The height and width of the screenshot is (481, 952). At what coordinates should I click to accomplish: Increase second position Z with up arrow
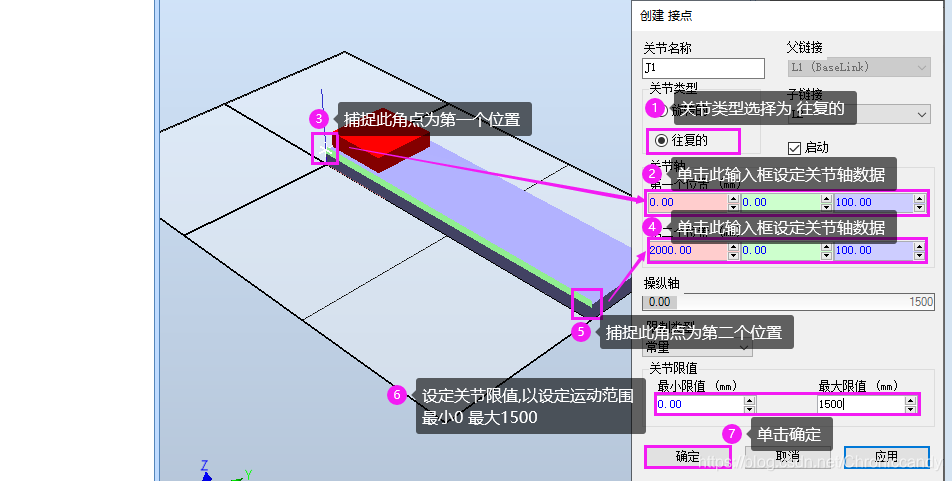tap(920, 246)
